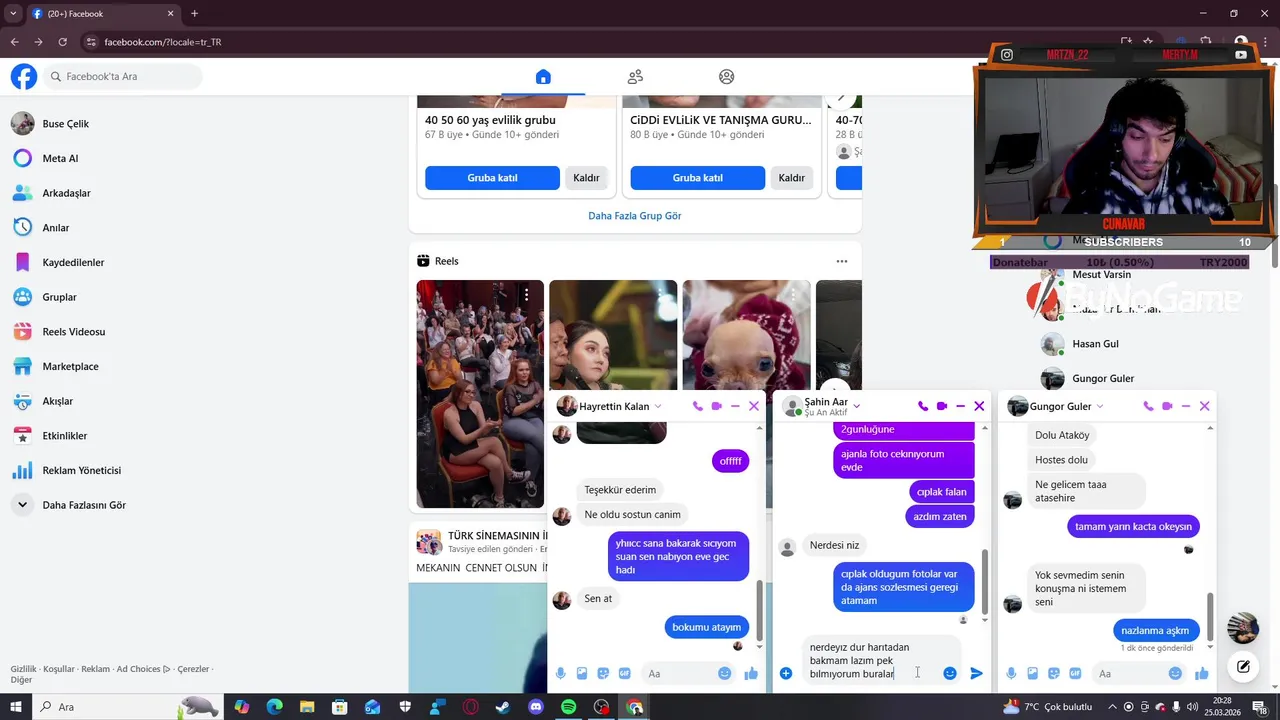Send the typed message in Şahin Aar chat

click(976, 673)
